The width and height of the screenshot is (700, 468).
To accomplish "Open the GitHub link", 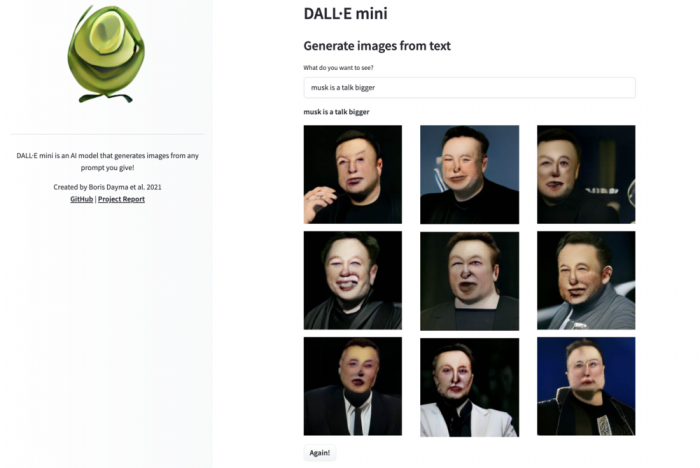I will [x=82, y=199].
